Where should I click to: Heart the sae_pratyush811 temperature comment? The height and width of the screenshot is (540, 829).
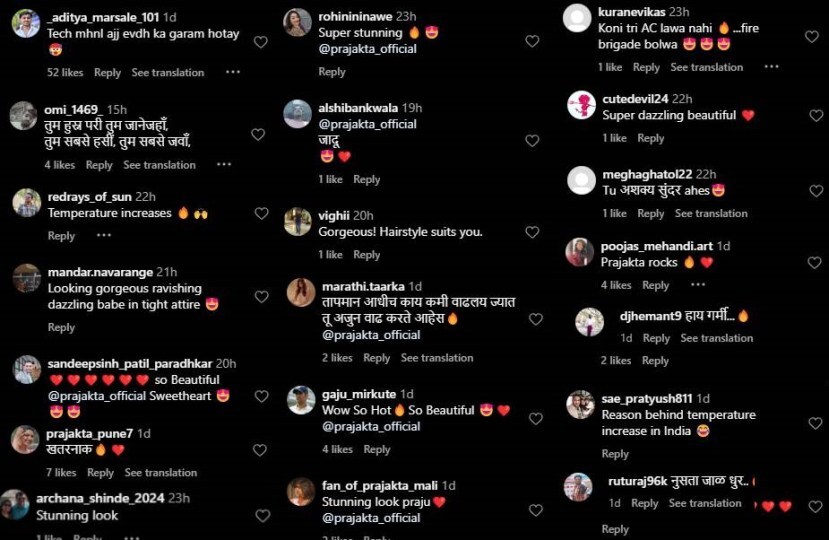click(815, 423)
